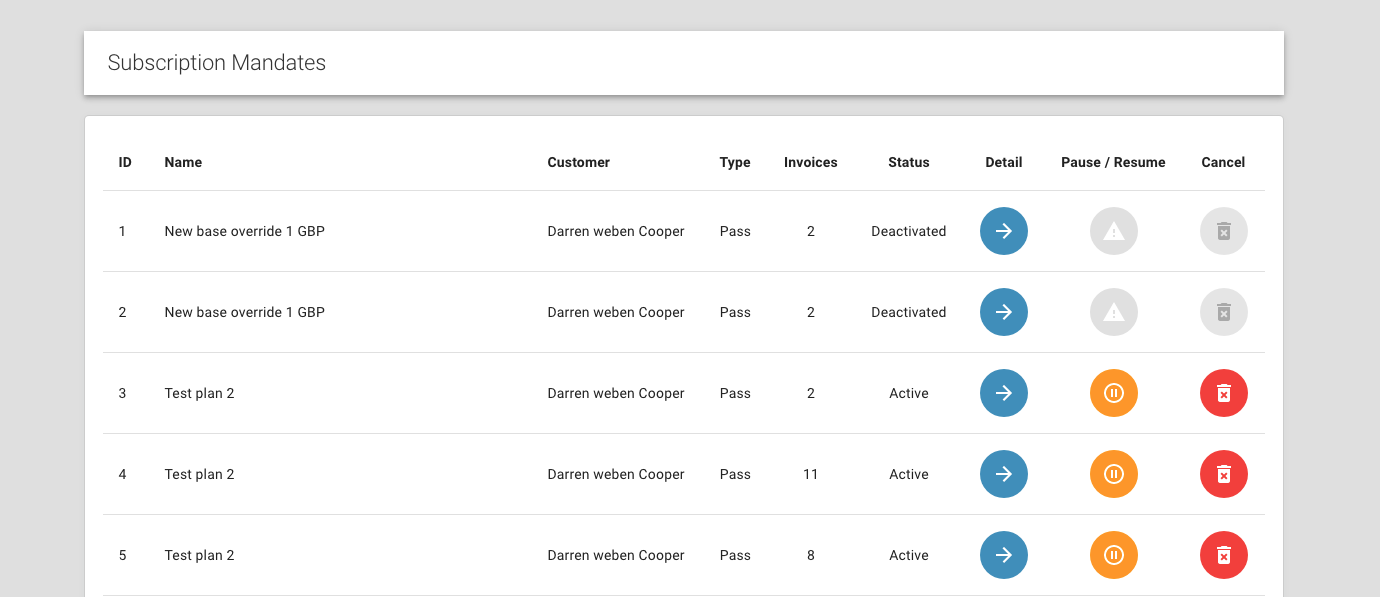Select the Subscription Mandates title
This screenshot has height=597, width=1380.
click(x=216, y=62)
